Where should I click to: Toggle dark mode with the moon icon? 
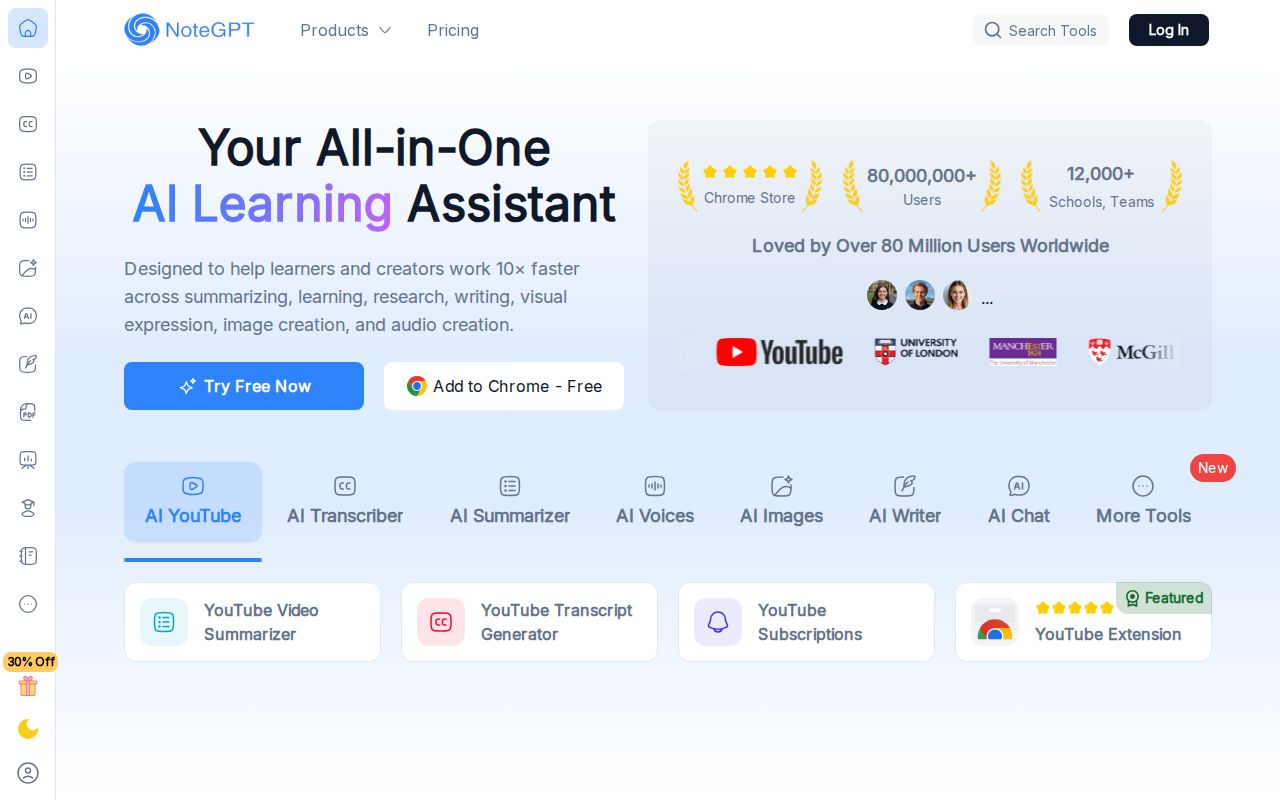coord(28,729)
